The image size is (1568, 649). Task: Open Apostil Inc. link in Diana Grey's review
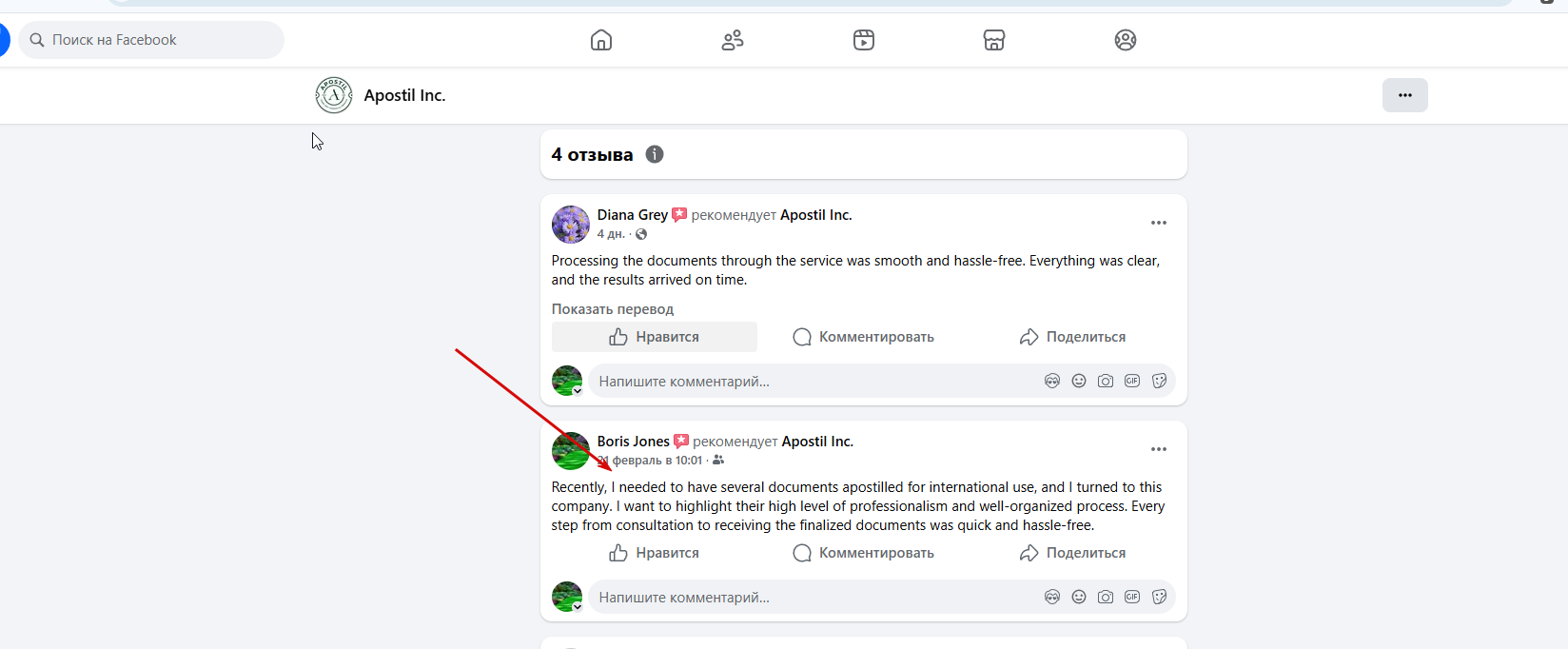pyautogui.click(x=816, y=215)
